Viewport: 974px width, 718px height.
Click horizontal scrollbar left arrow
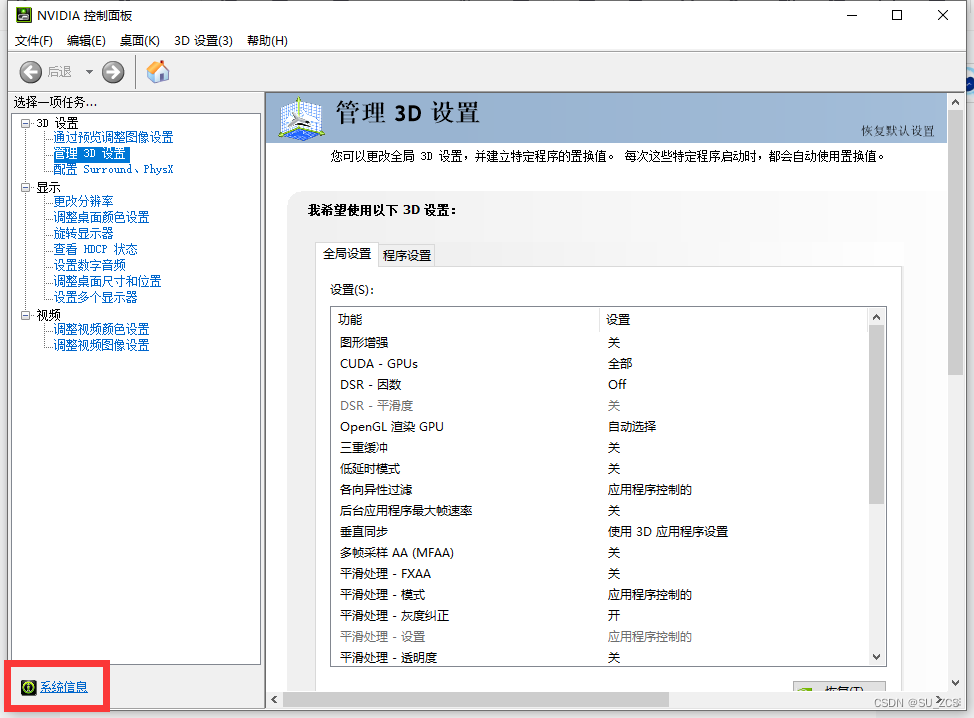click(x=275, y=700)
